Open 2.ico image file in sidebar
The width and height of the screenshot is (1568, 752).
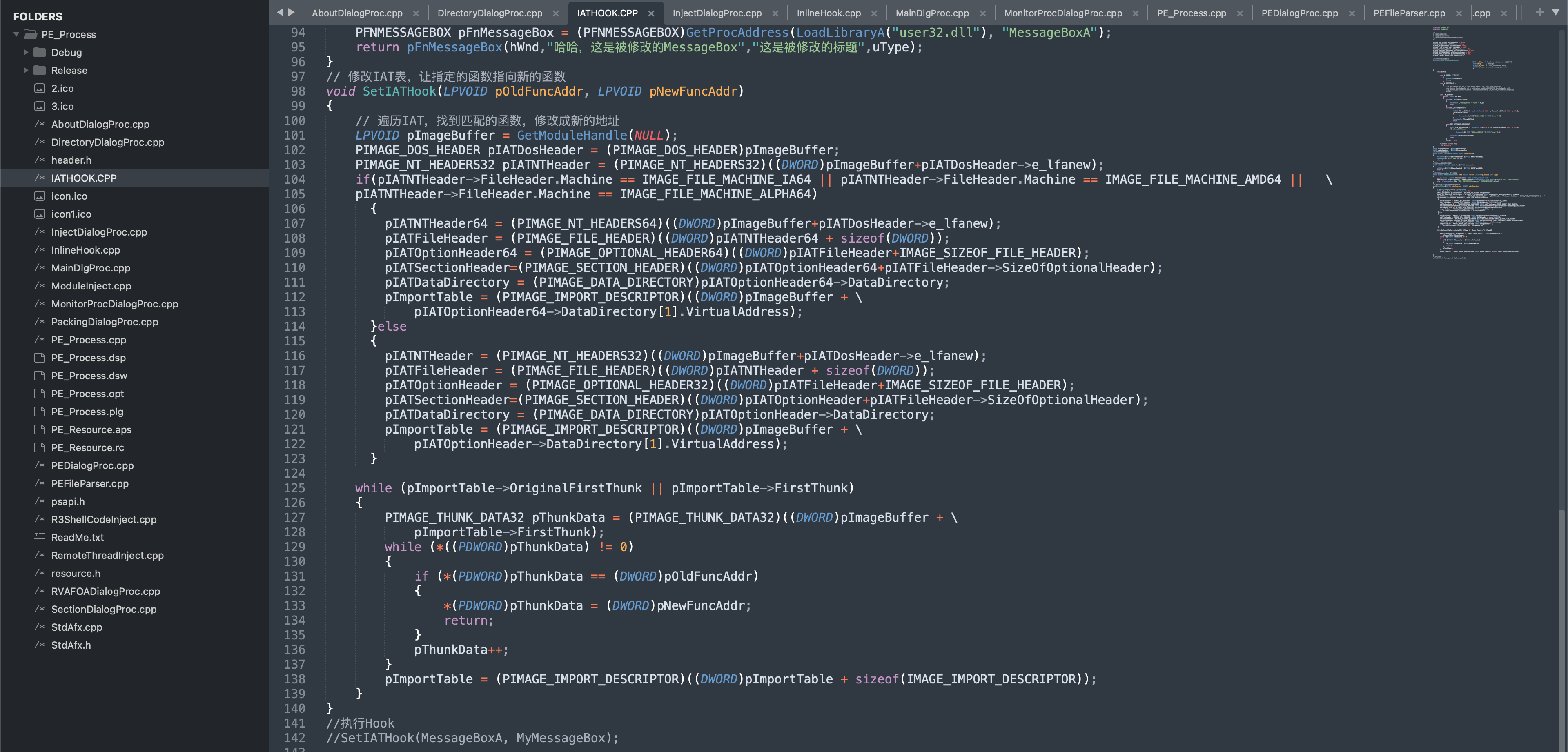pyautogui.click(x=62, y=88)
